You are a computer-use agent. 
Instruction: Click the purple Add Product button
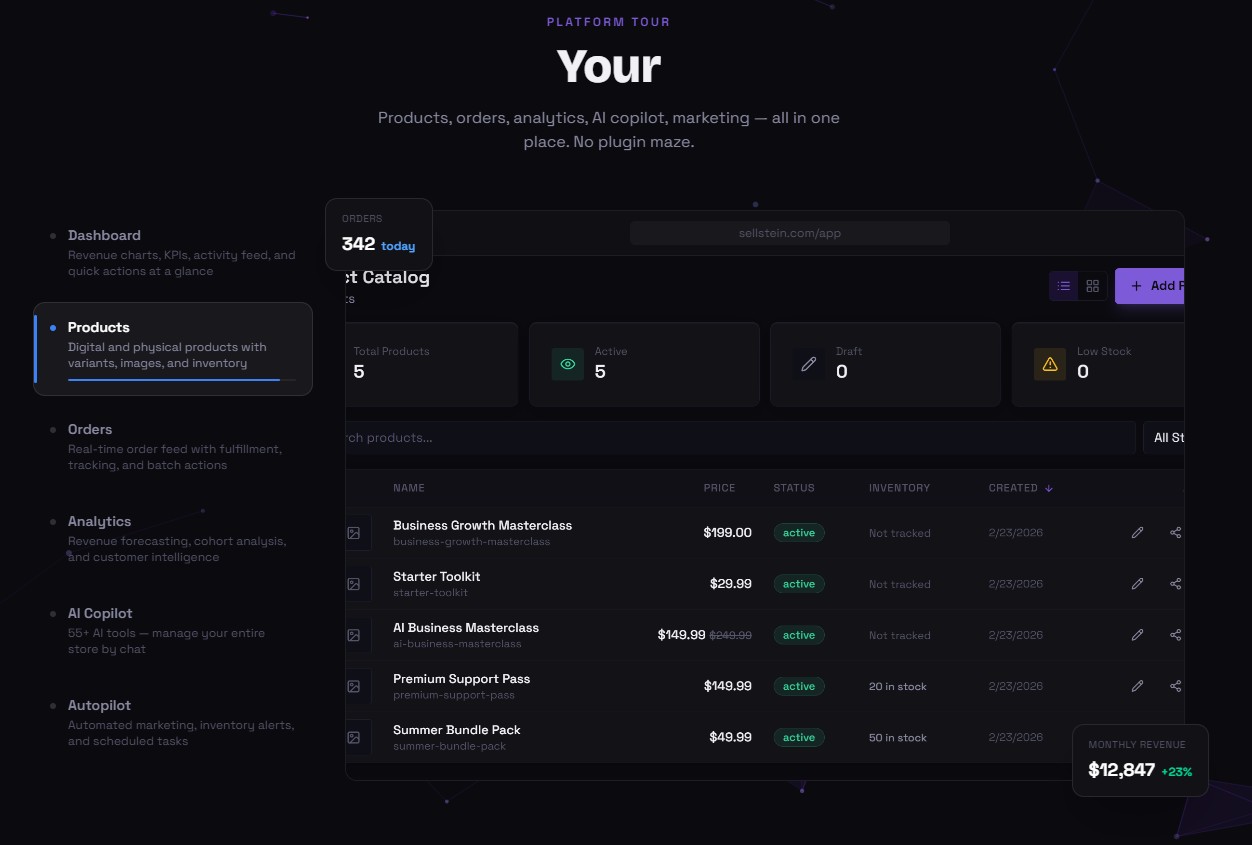[x=1151, y=286]
